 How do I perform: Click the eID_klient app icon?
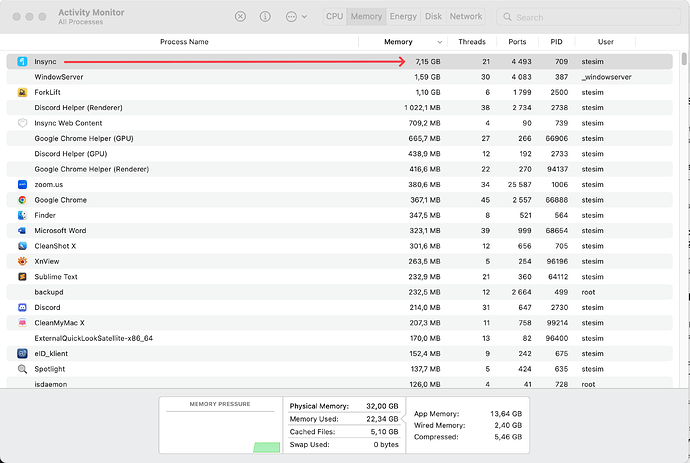click(22, 353)
